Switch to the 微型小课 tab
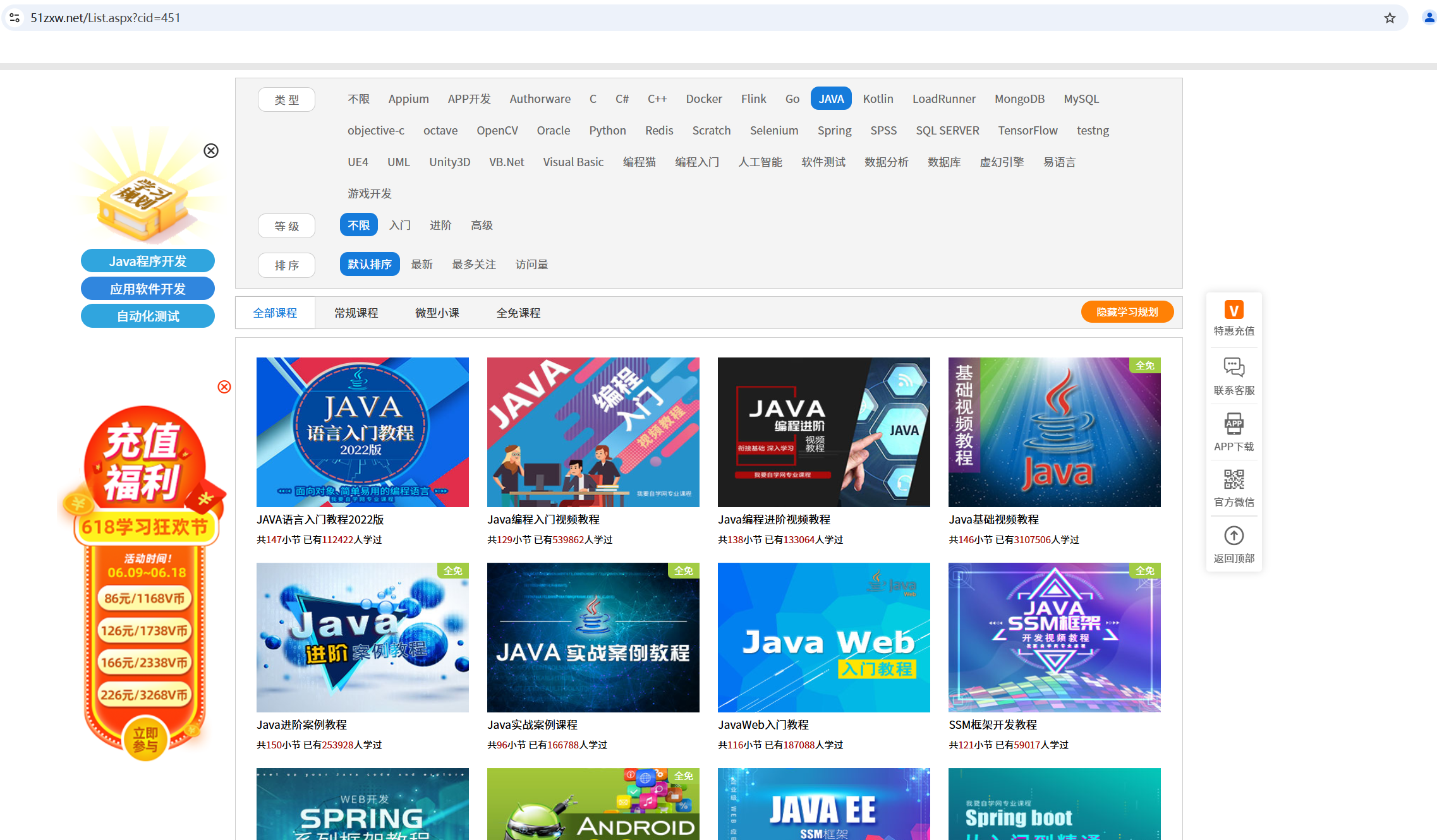This screenshot has width=1437, height=840. [x=437, y=313]
